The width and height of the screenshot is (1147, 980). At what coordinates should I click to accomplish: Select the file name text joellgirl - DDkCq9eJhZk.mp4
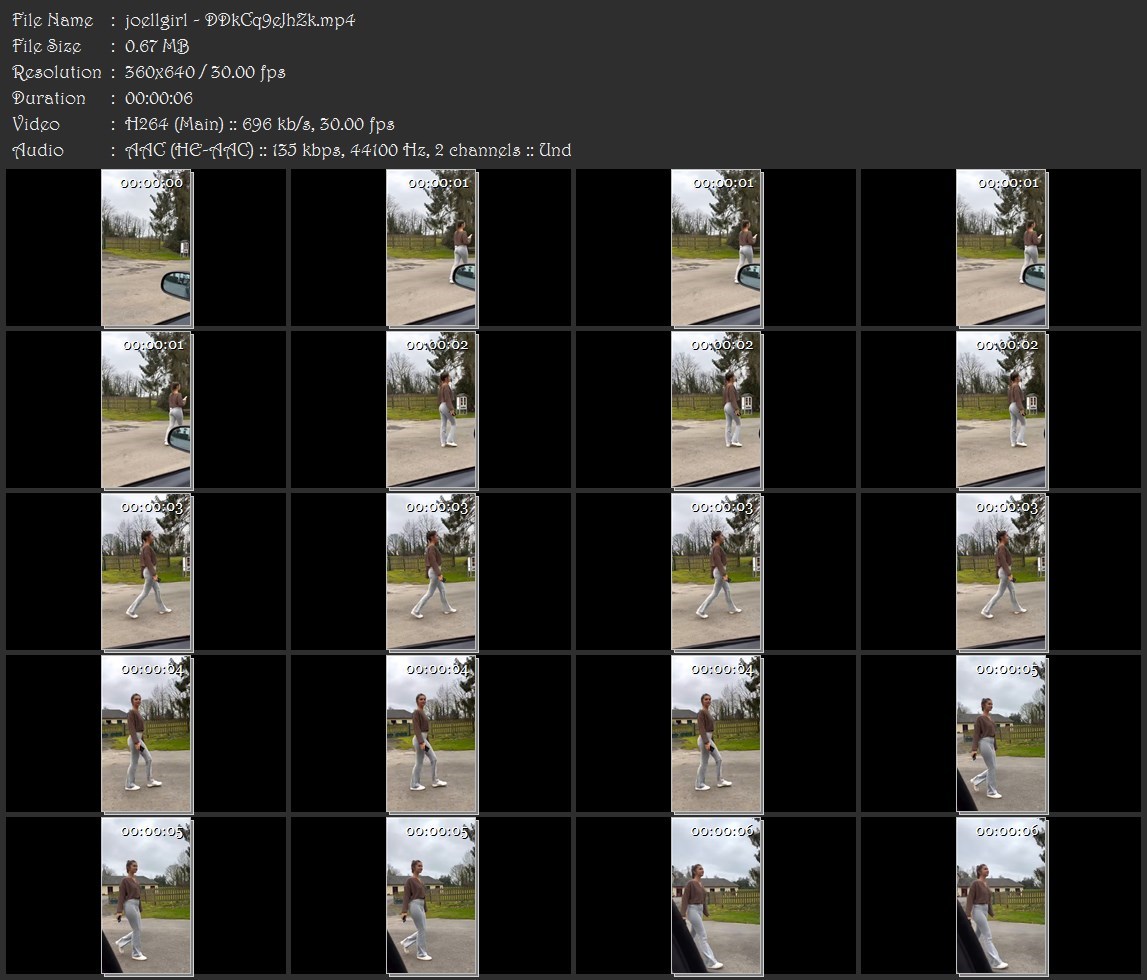(x=240, y=20)
